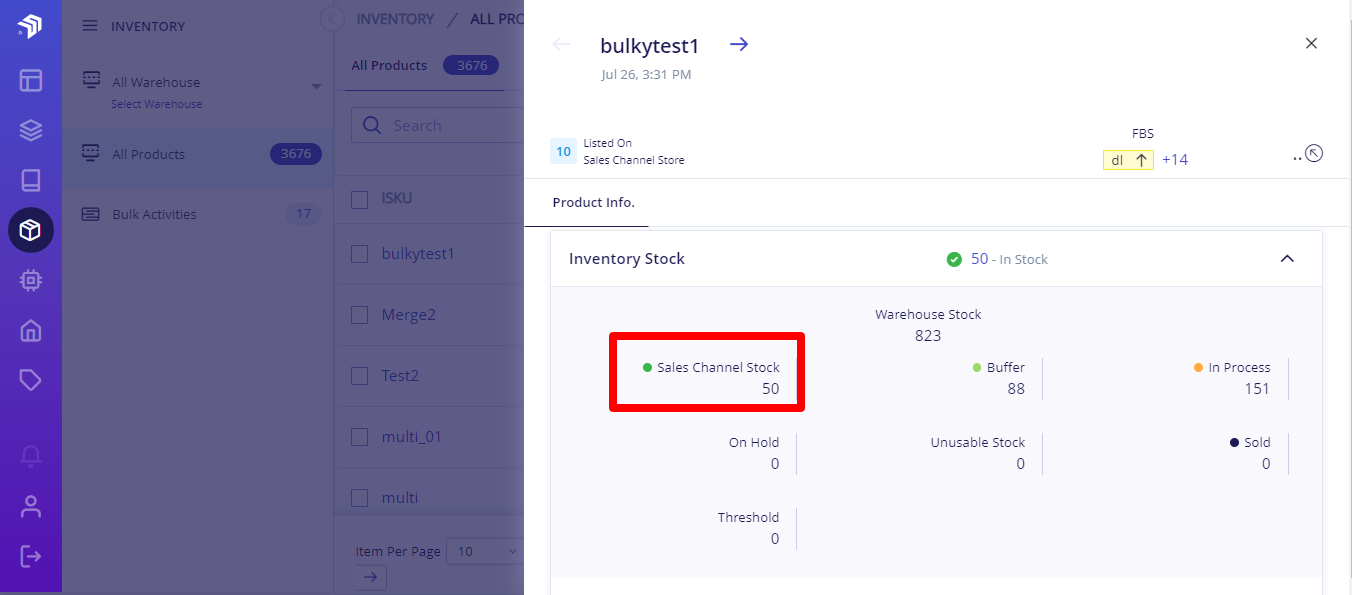Toggle the hamburger menu next to INVENTORY
The width and height of the screenshot is (1352, 595).
90,26
